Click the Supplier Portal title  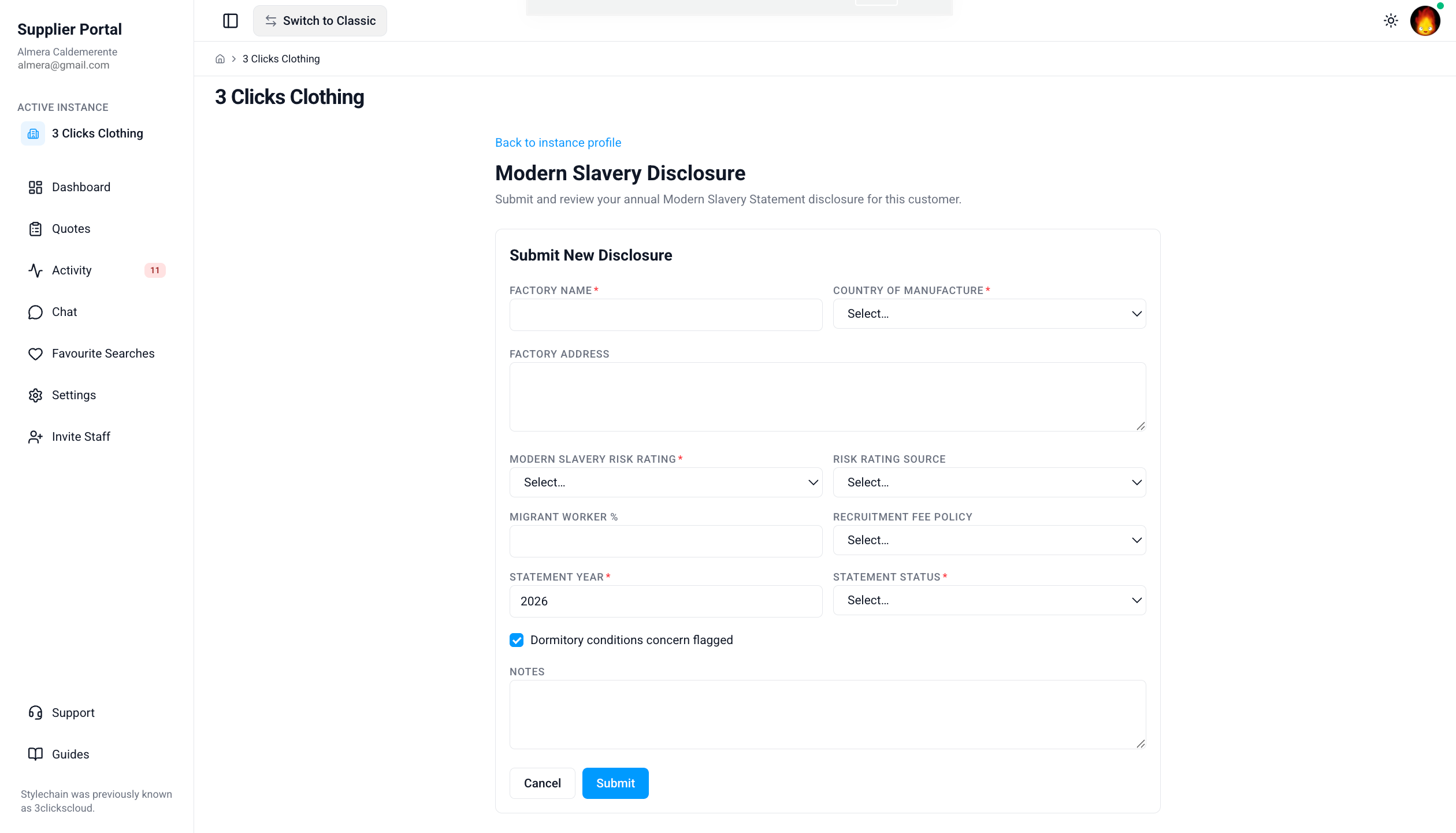(69, 29)
